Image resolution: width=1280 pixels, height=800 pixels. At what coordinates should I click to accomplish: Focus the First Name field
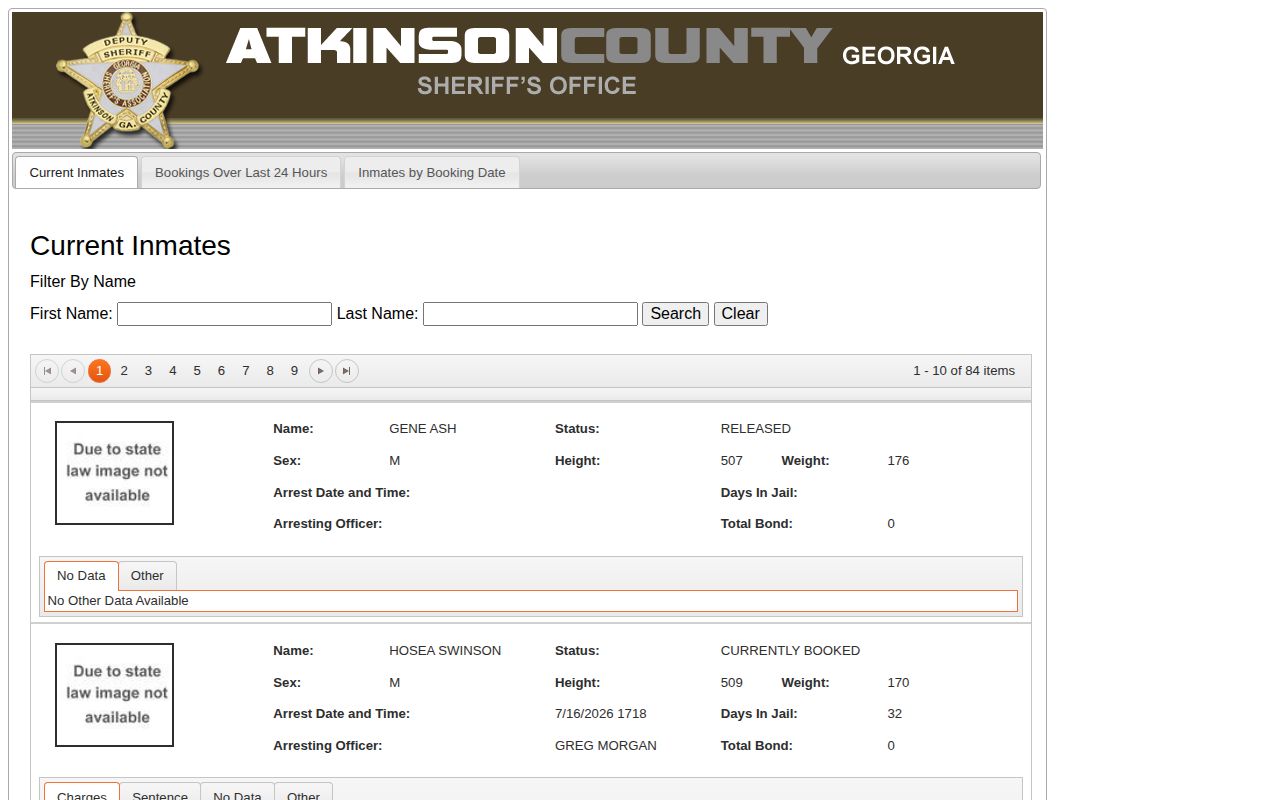[x=224, y=314]
